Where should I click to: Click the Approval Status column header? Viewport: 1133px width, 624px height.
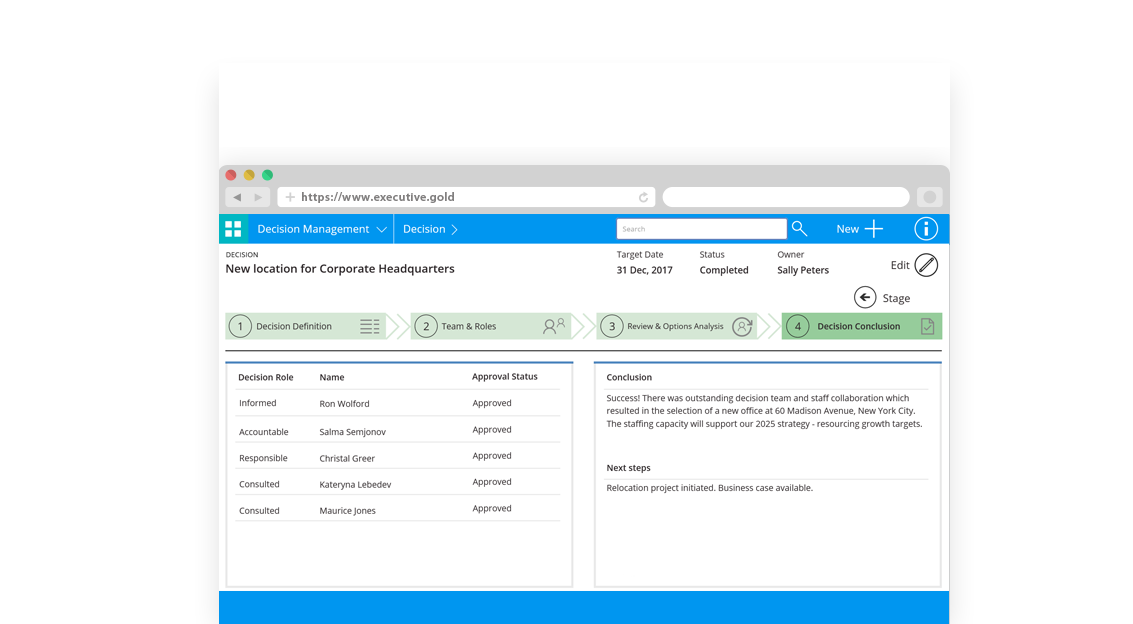504,377
